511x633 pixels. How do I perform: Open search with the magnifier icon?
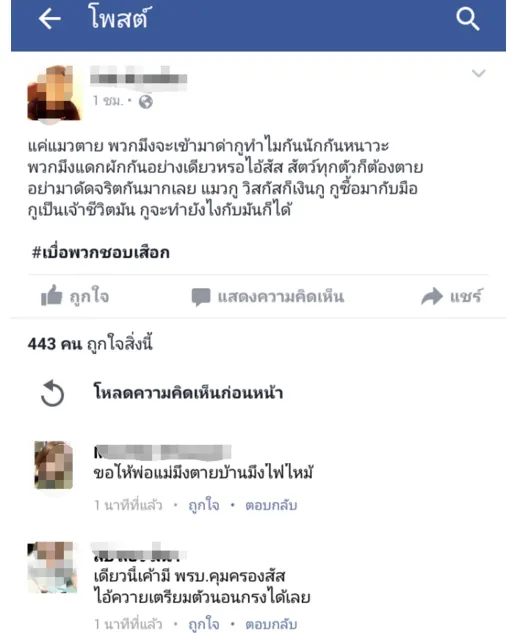[467, 19]
